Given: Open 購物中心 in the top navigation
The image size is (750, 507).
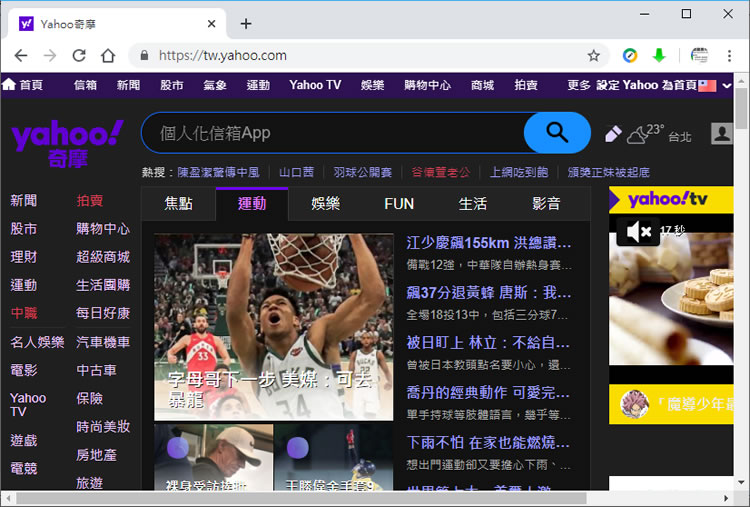Looking at the screenshot, I should coord(427,85).
